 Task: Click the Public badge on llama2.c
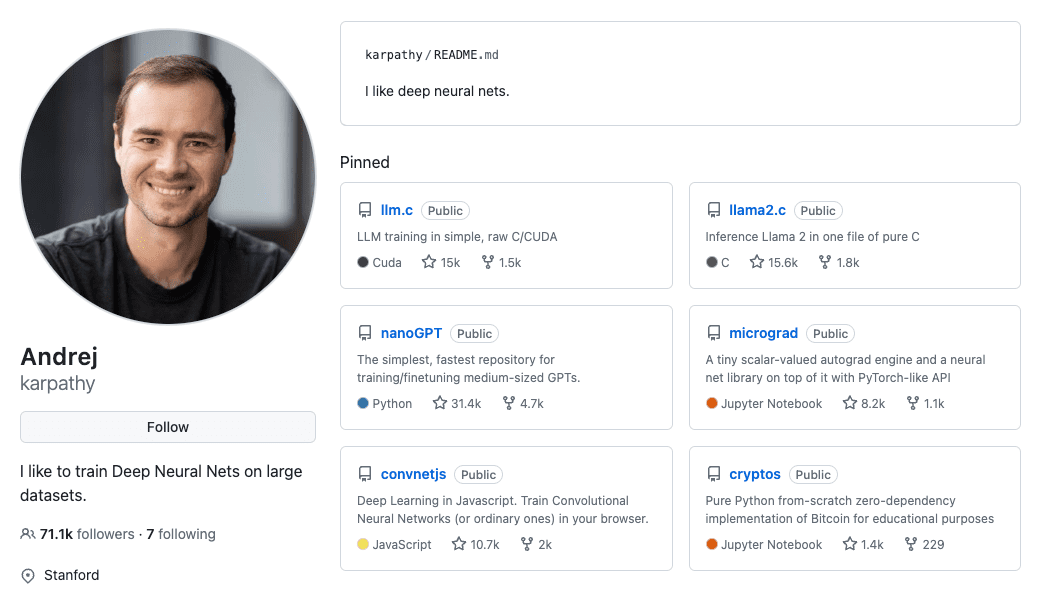pyautogui.click(x=818, y=210)
